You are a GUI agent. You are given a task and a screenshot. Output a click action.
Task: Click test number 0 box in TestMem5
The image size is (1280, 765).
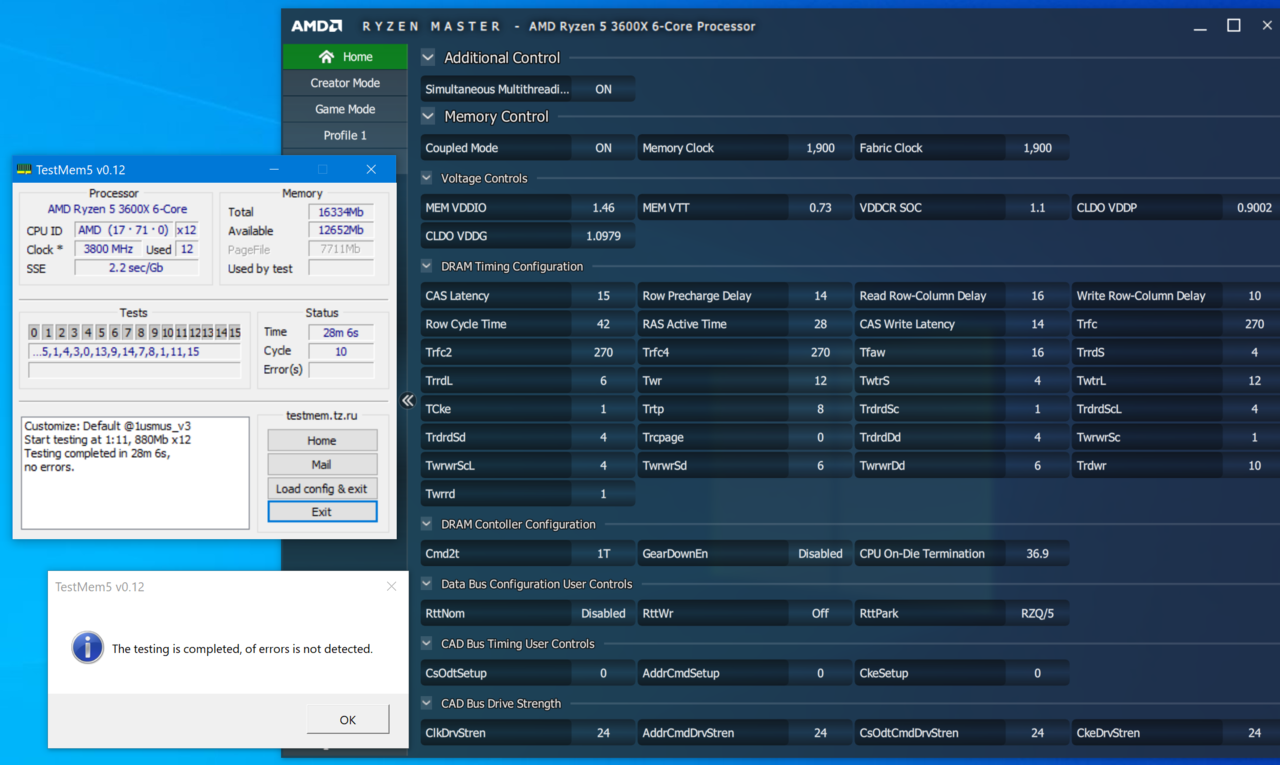pos(34,333)
